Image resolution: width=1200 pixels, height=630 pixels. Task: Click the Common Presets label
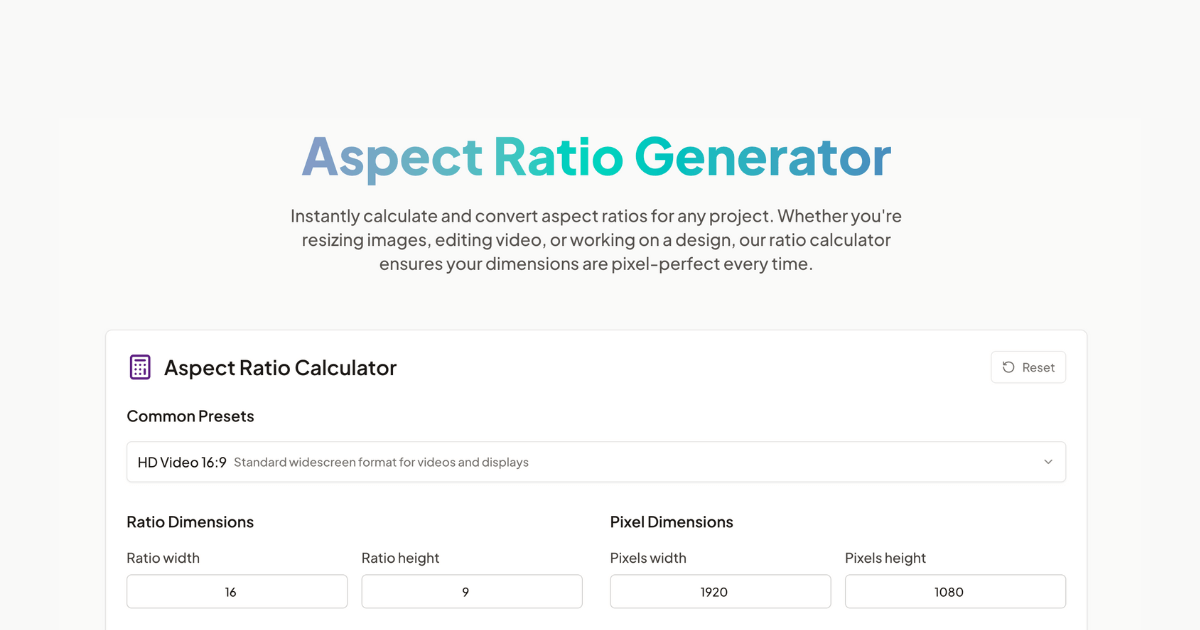(x=190, y=416)
